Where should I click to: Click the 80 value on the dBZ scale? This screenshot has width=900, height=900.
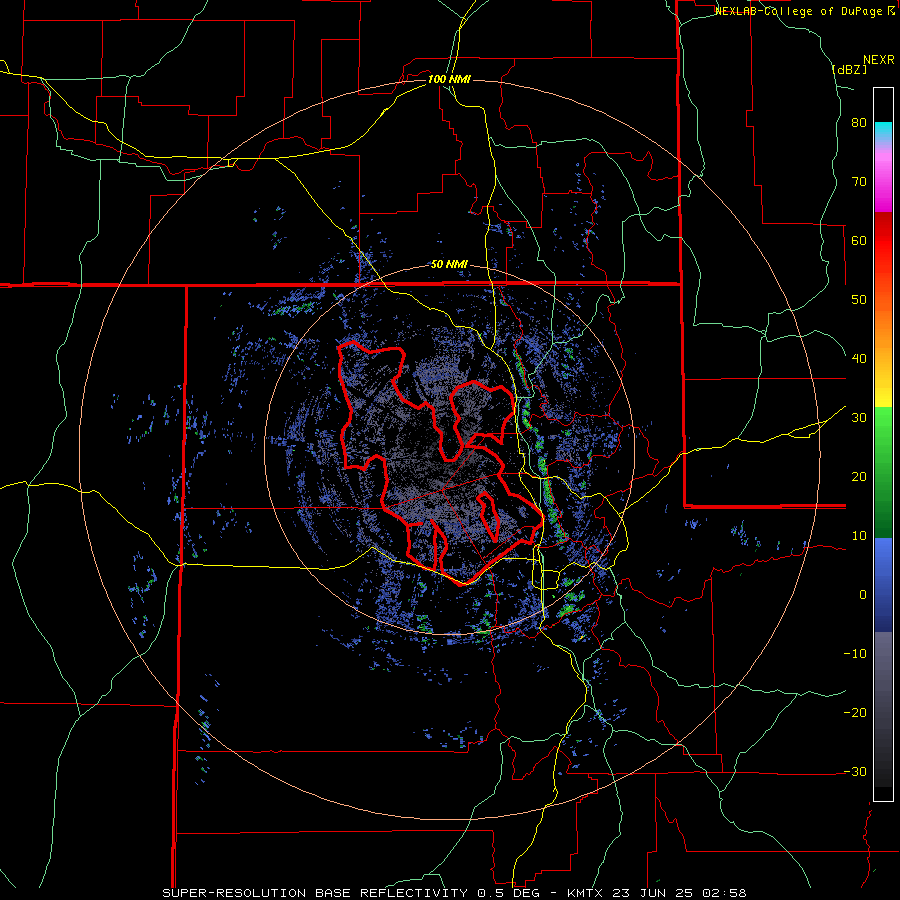(x=859, y=123)
